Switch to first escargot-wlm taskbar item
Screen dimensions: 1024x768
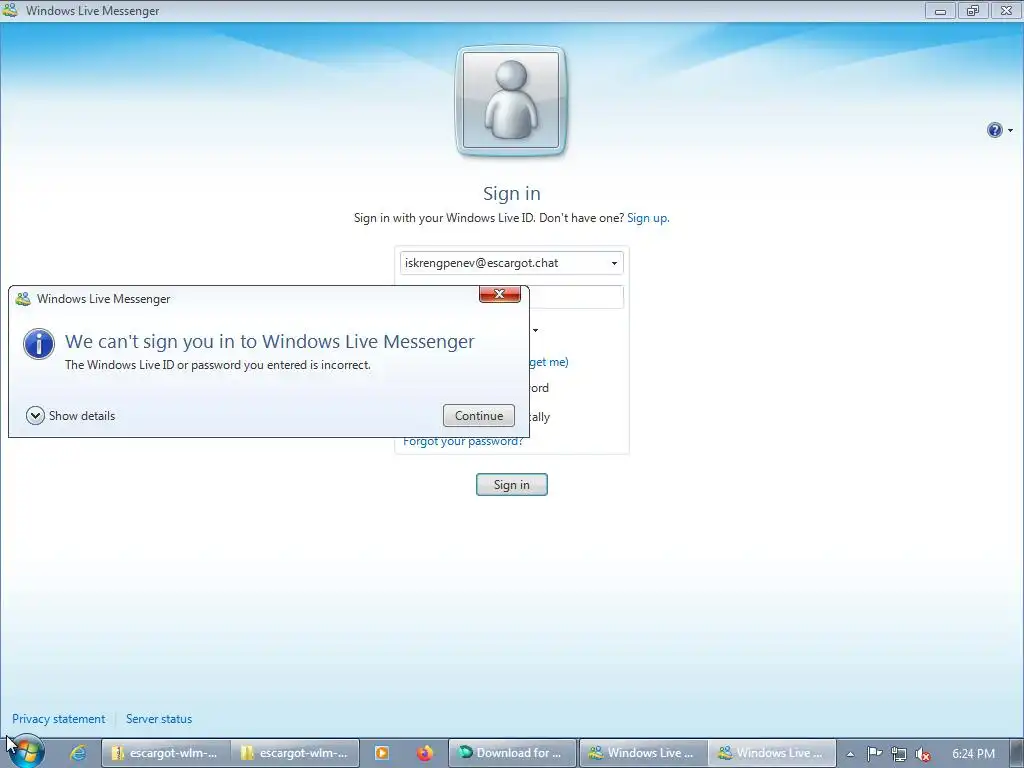click(x=166, y=753)
